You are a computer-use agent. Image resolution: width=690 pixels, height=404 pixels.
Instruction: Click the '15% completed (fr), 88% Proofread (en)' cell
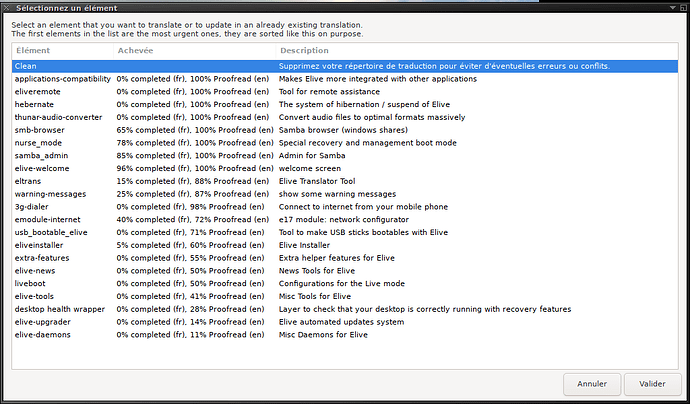(193, 181)
